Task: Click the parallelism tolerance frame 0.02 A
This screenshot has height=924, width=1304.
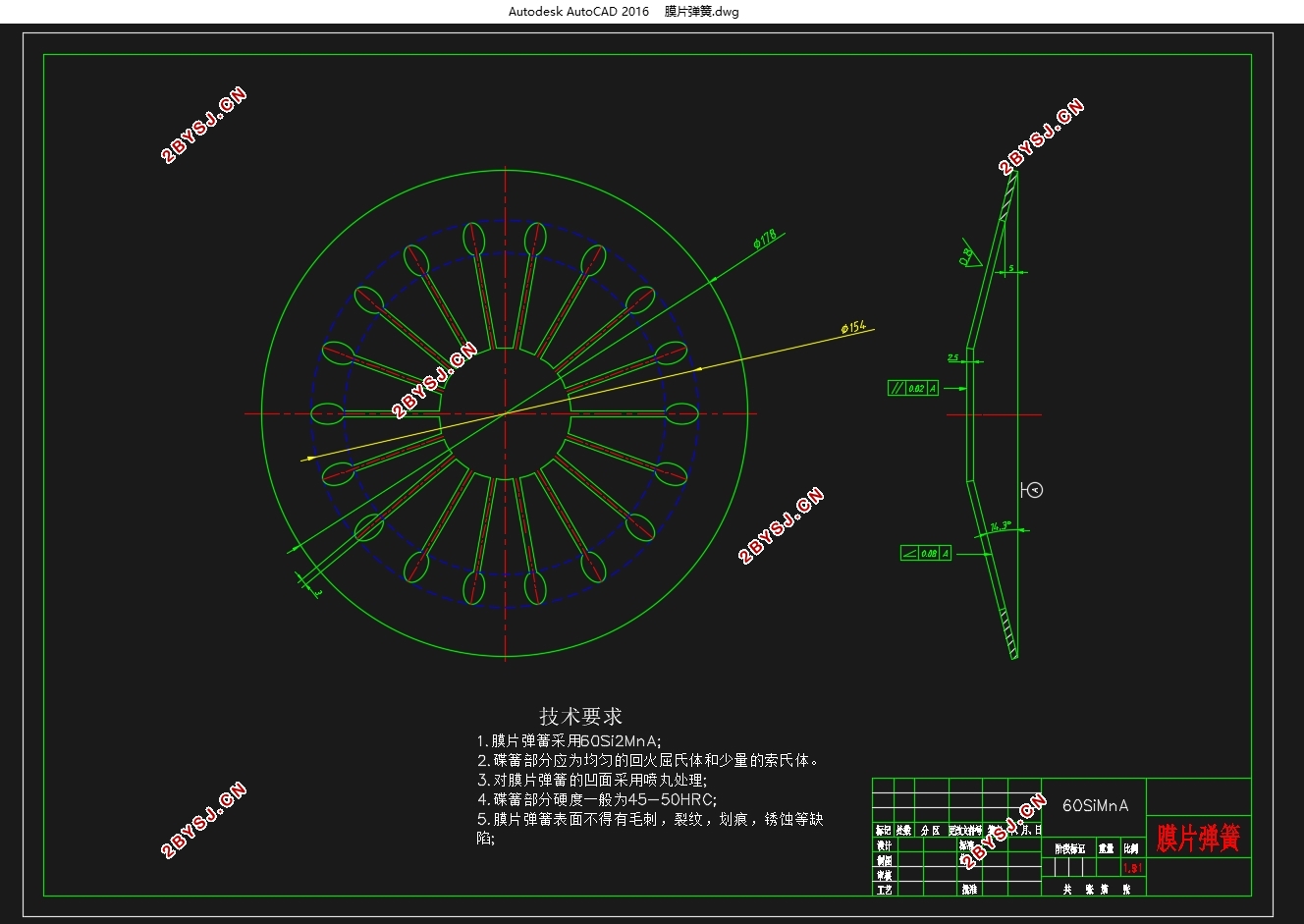Action: coord(913,388)
